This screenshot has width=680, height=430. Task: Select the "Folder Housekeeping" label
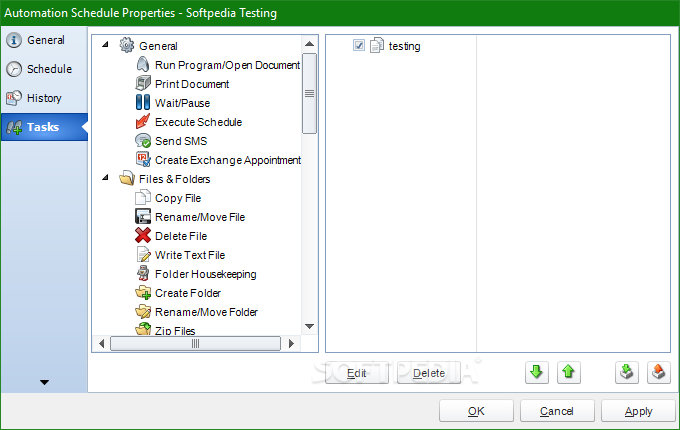206,274
